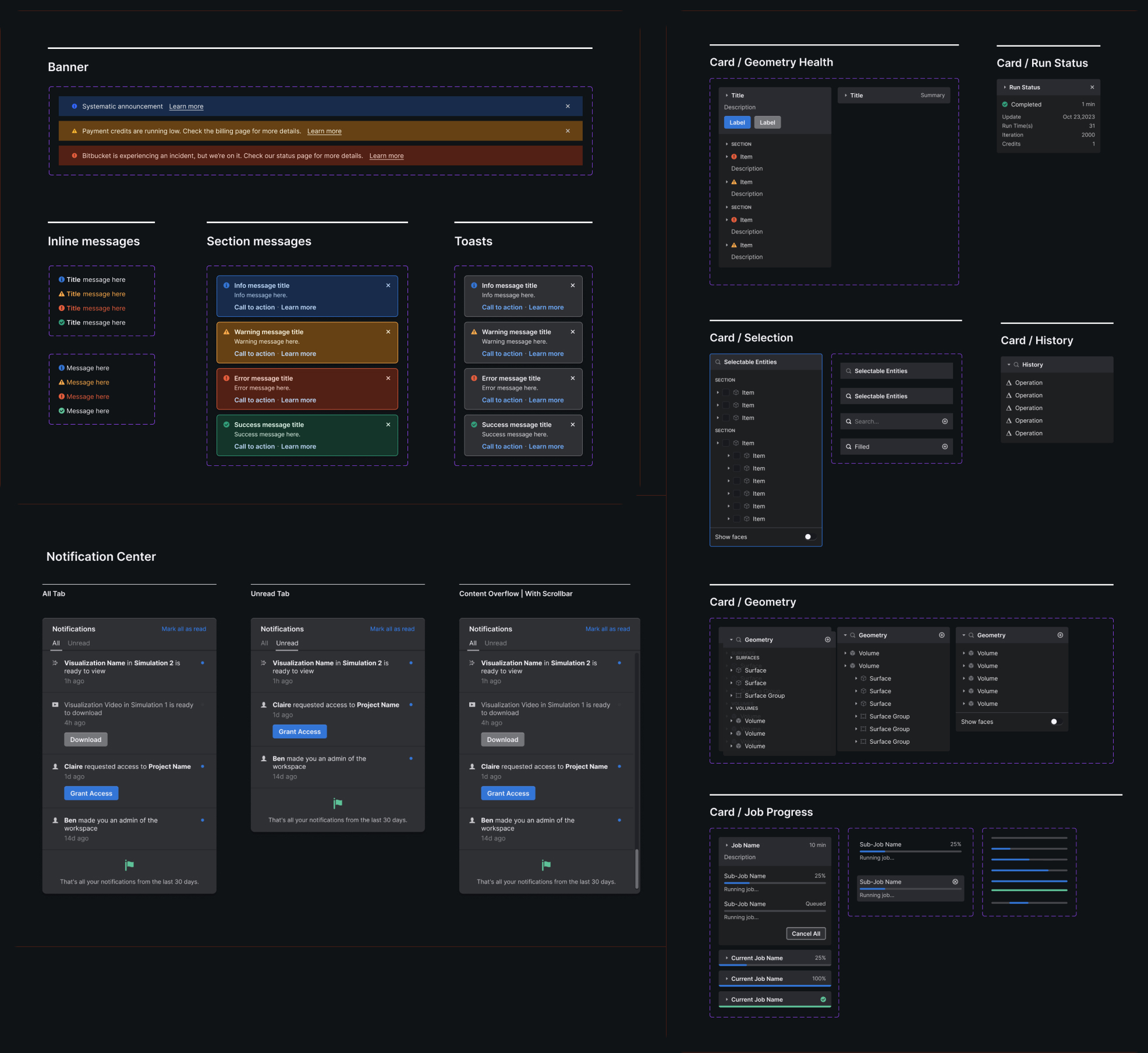
Task: Click the add icon in Search field
Action: (x=945, y=422)
